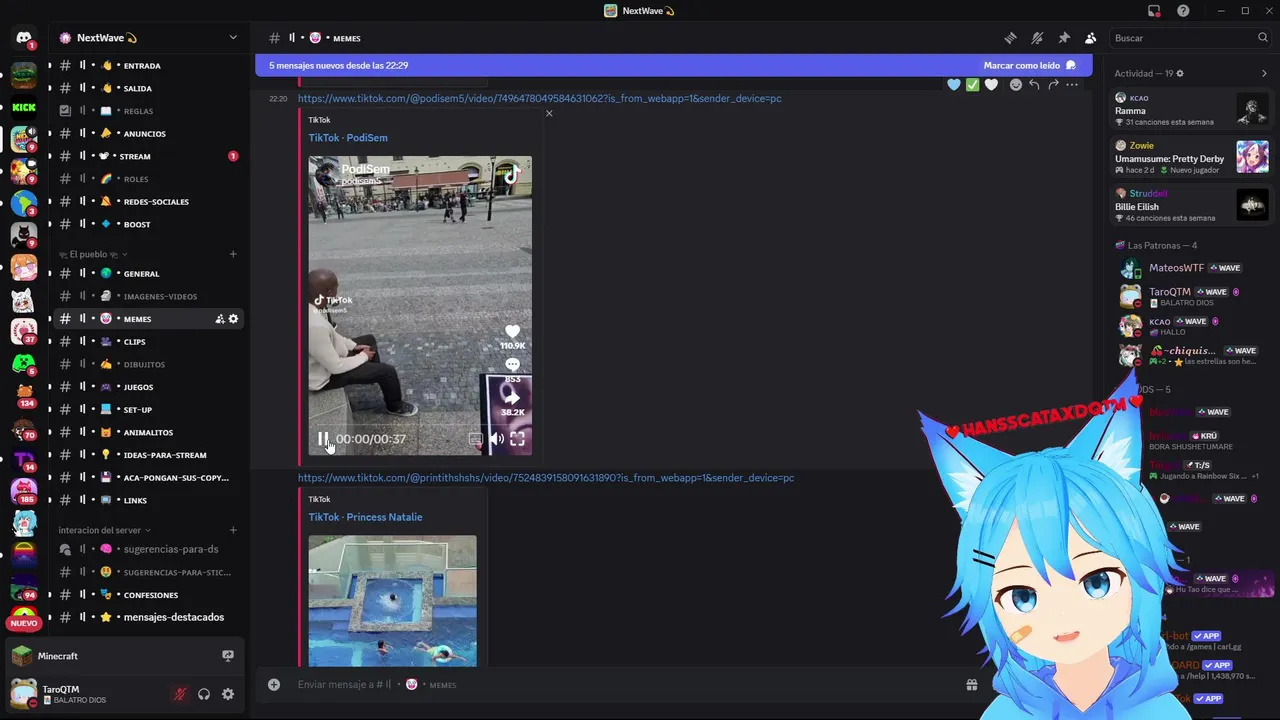Collapse the interacion del server category
The height and width of the screenshot is (720, 1280).
tap(104, 530)
